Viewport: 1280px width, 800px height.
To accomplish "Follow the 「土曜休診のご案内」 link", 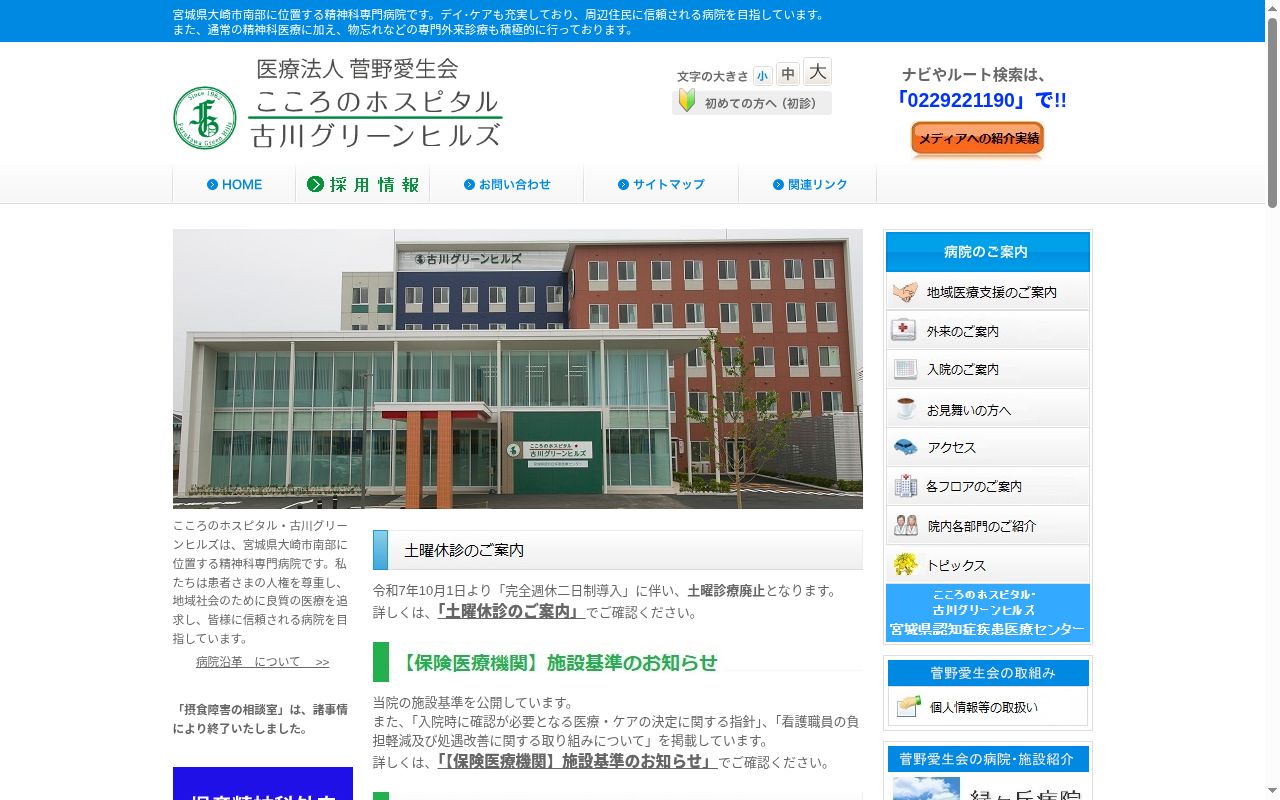I will [509, 611].
